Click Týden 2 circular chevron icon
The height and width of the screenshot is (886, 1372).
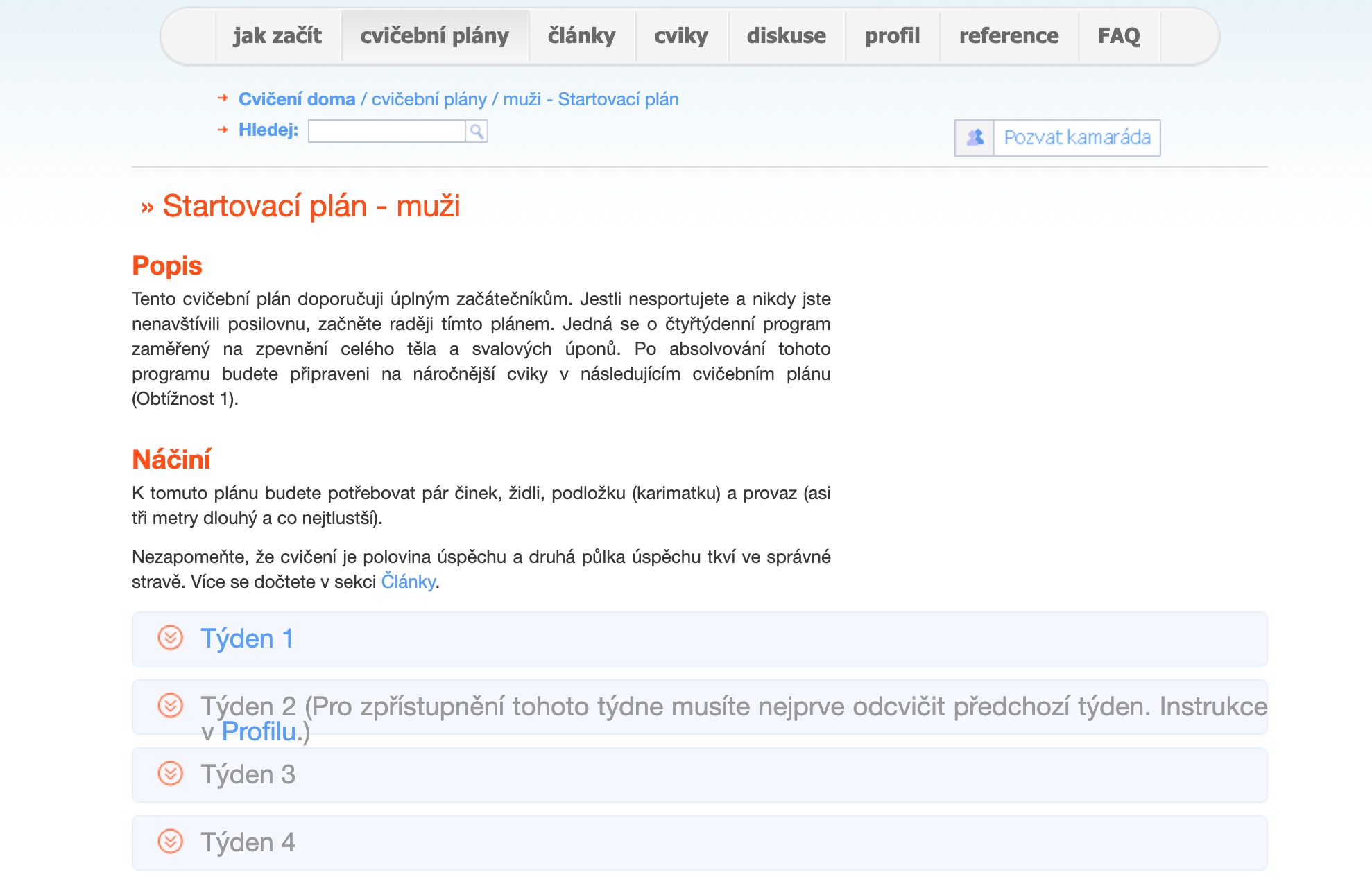coord(170,706)
